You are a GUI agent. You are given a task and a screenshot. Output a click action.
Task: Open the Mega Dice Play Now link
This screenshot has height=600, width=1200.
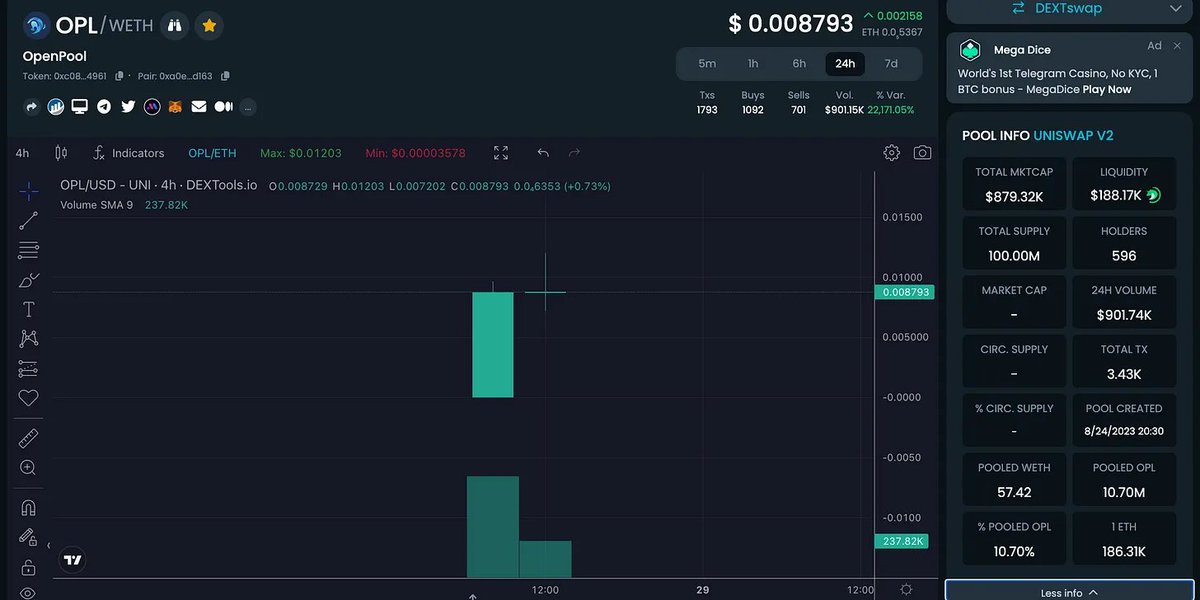[x=1107, y=89]
